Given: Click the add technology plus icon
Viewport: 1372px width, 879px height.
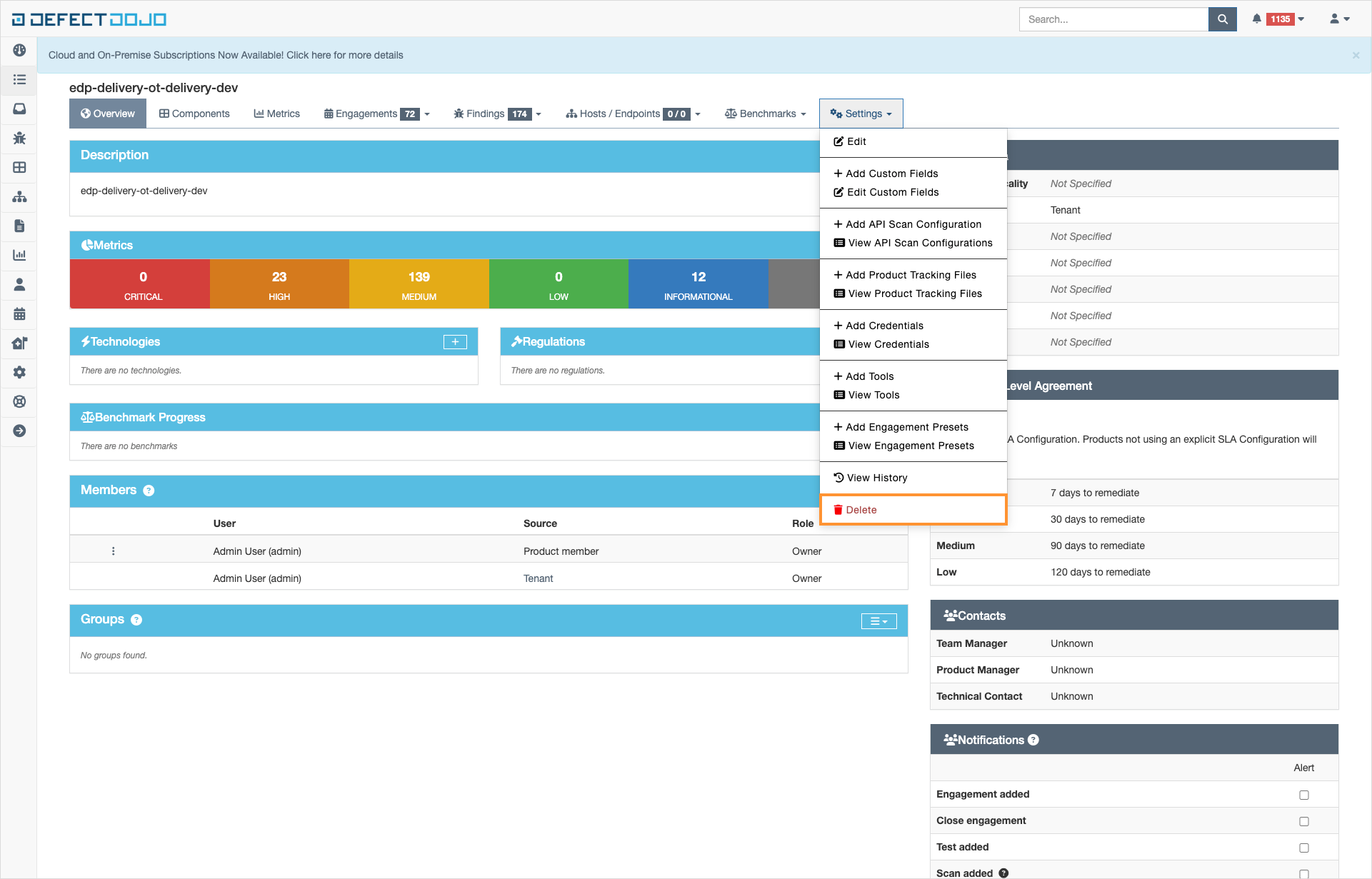Looking at the screenshot, I should (x=455, y=342).
